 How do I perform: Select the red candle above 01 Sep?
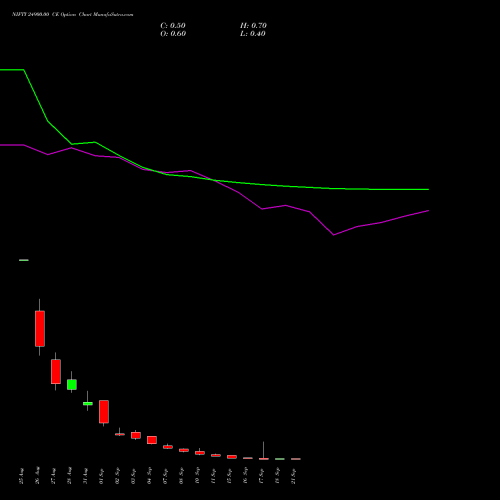(104, 412)
